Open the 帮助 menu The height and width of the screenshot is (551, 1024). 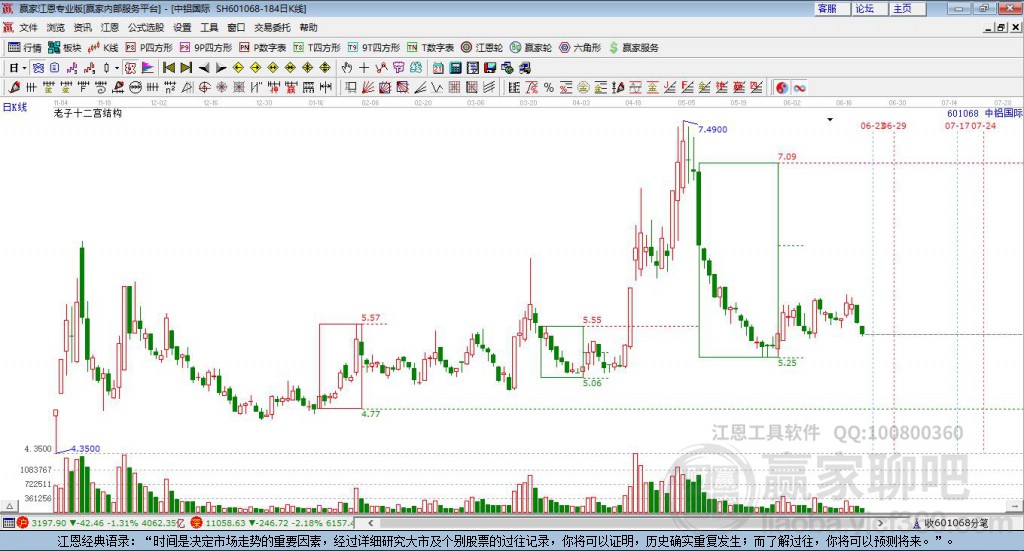(x=308, y=27)
